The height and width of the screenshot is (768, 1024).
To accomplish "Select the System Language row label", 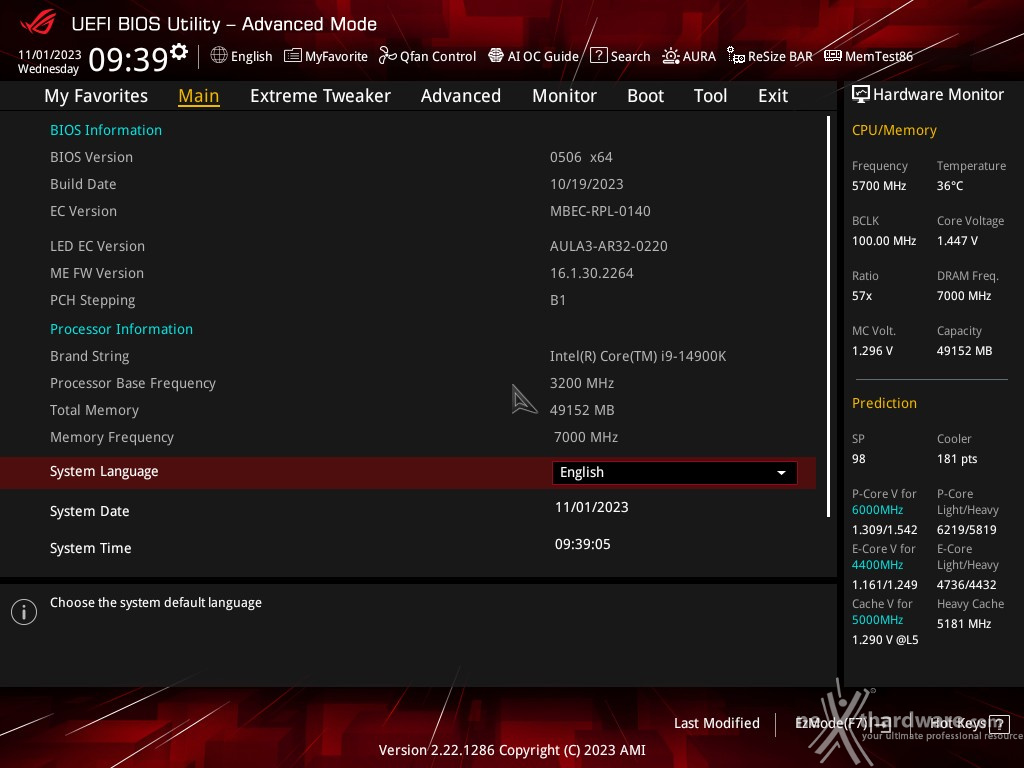I will pos(104,472).
